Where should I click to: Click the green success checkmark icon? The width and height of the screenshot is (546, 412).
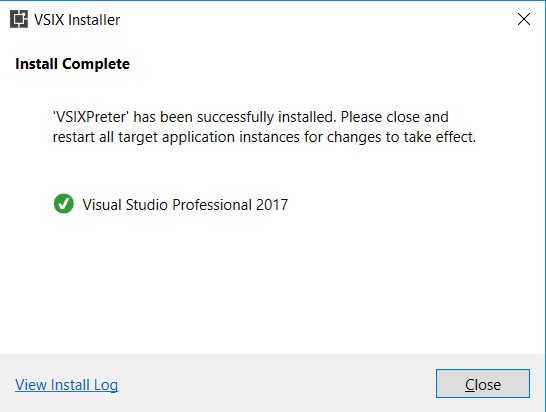click(64, 204)
